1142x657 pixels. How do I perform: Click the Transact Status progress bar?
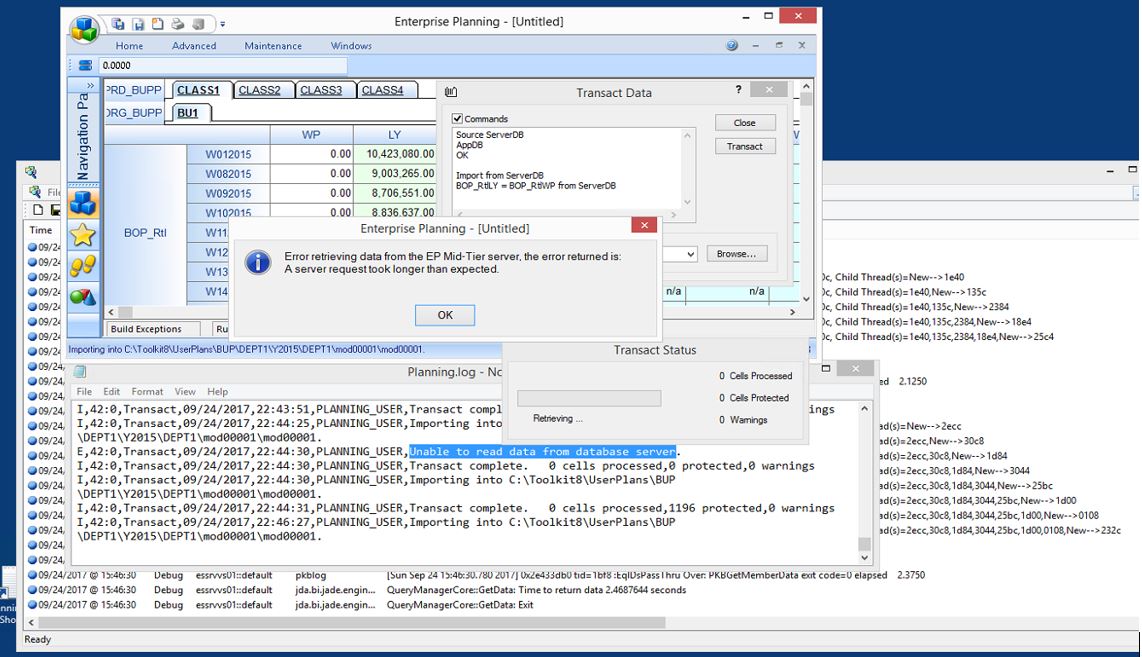click(x=589, y=398)
